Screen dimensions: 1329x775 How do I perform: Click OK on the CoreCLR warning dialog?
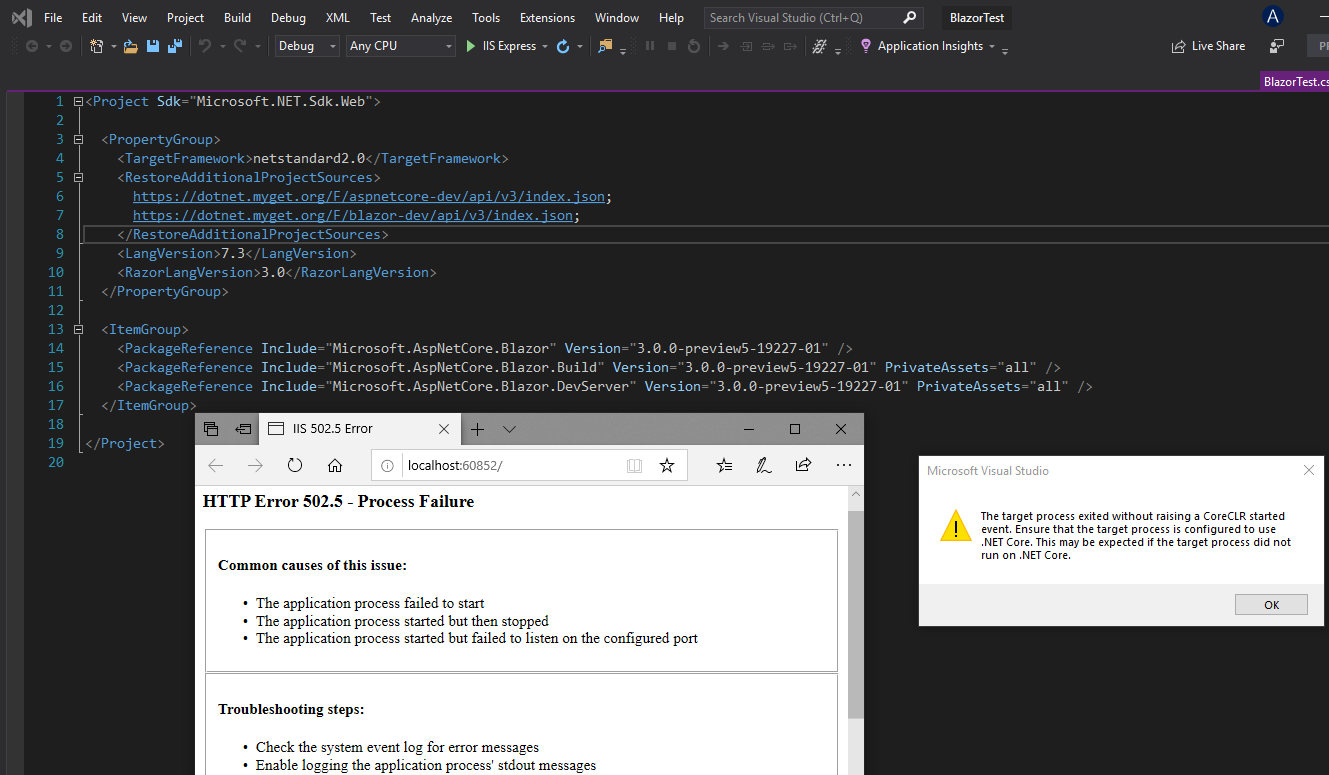point(1270,604)
